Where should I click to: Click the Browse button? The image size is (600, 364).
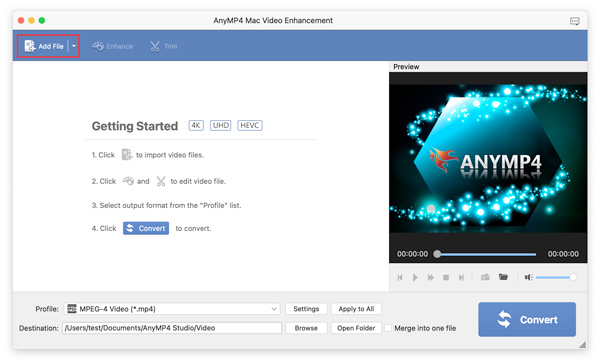coord(306,328)
